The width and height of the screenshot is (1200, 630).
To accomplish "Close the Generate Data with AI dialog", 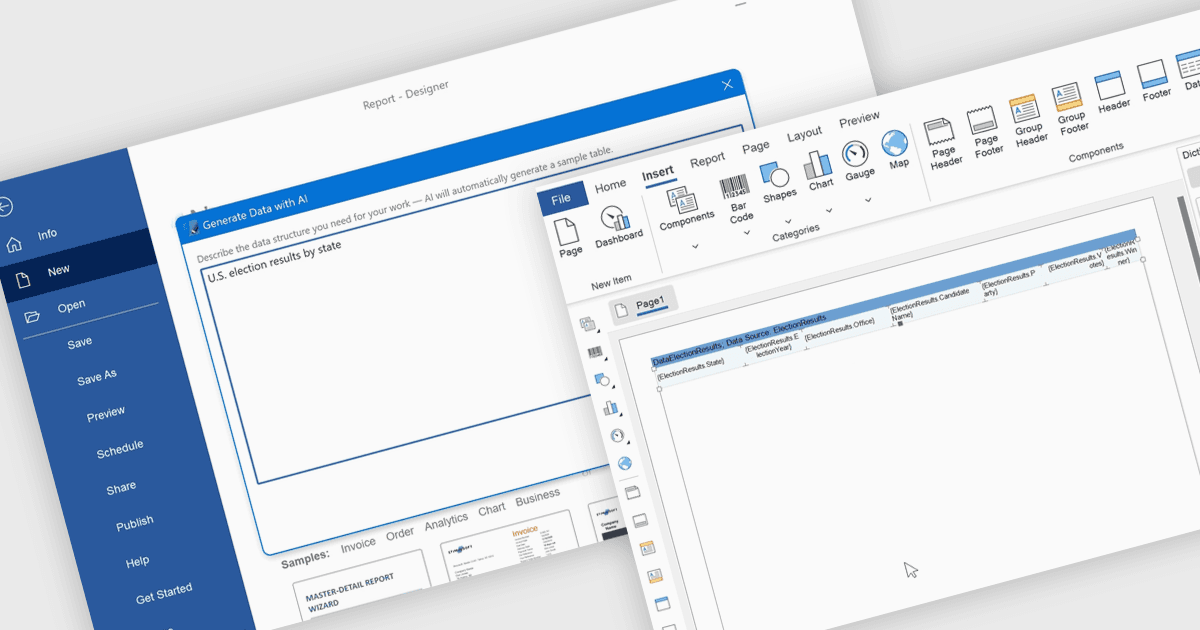I will [726, 85].
